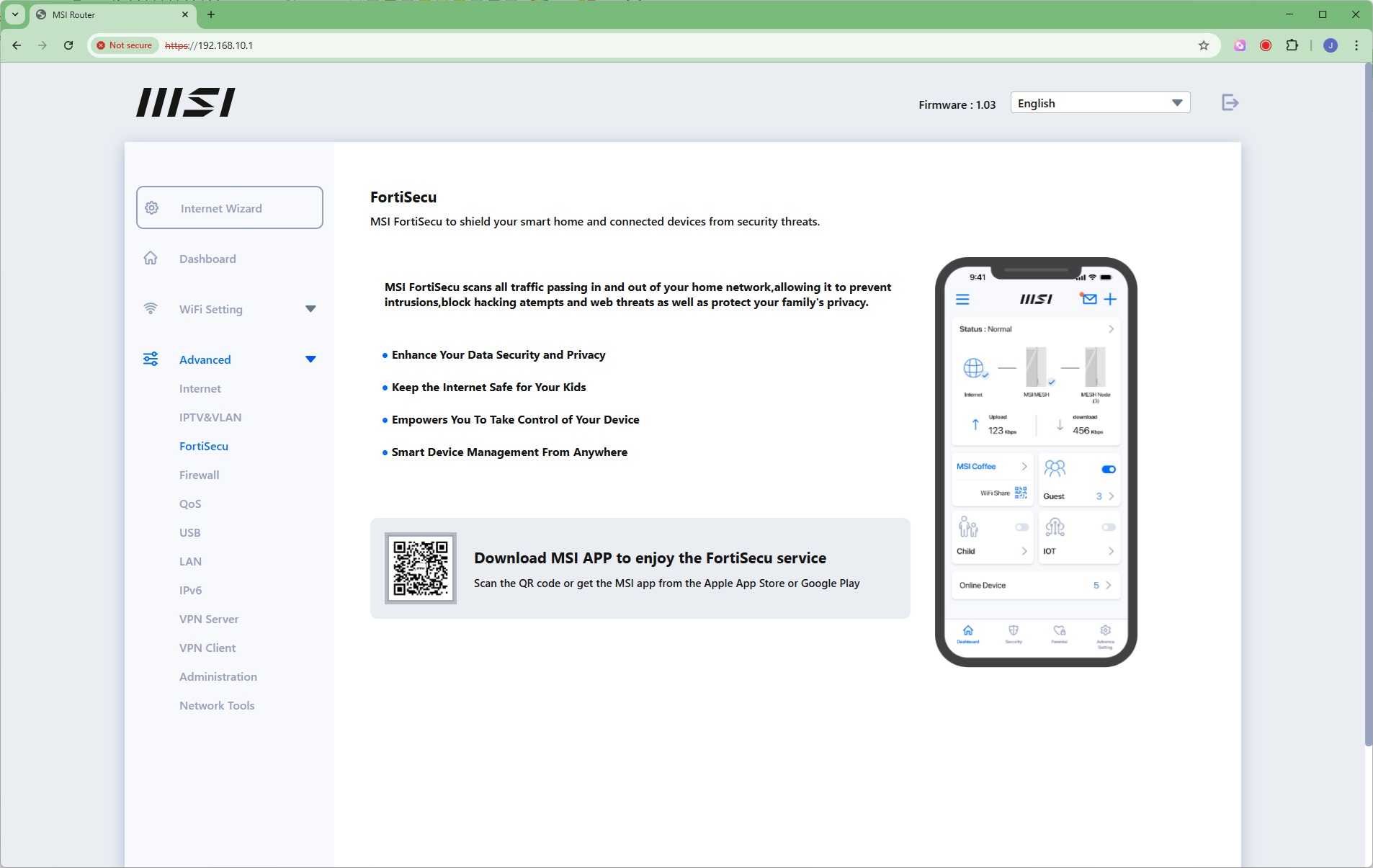Click the logout icon in the header
Screen dimensions: 1373x868
click(x=1230, y=103)
